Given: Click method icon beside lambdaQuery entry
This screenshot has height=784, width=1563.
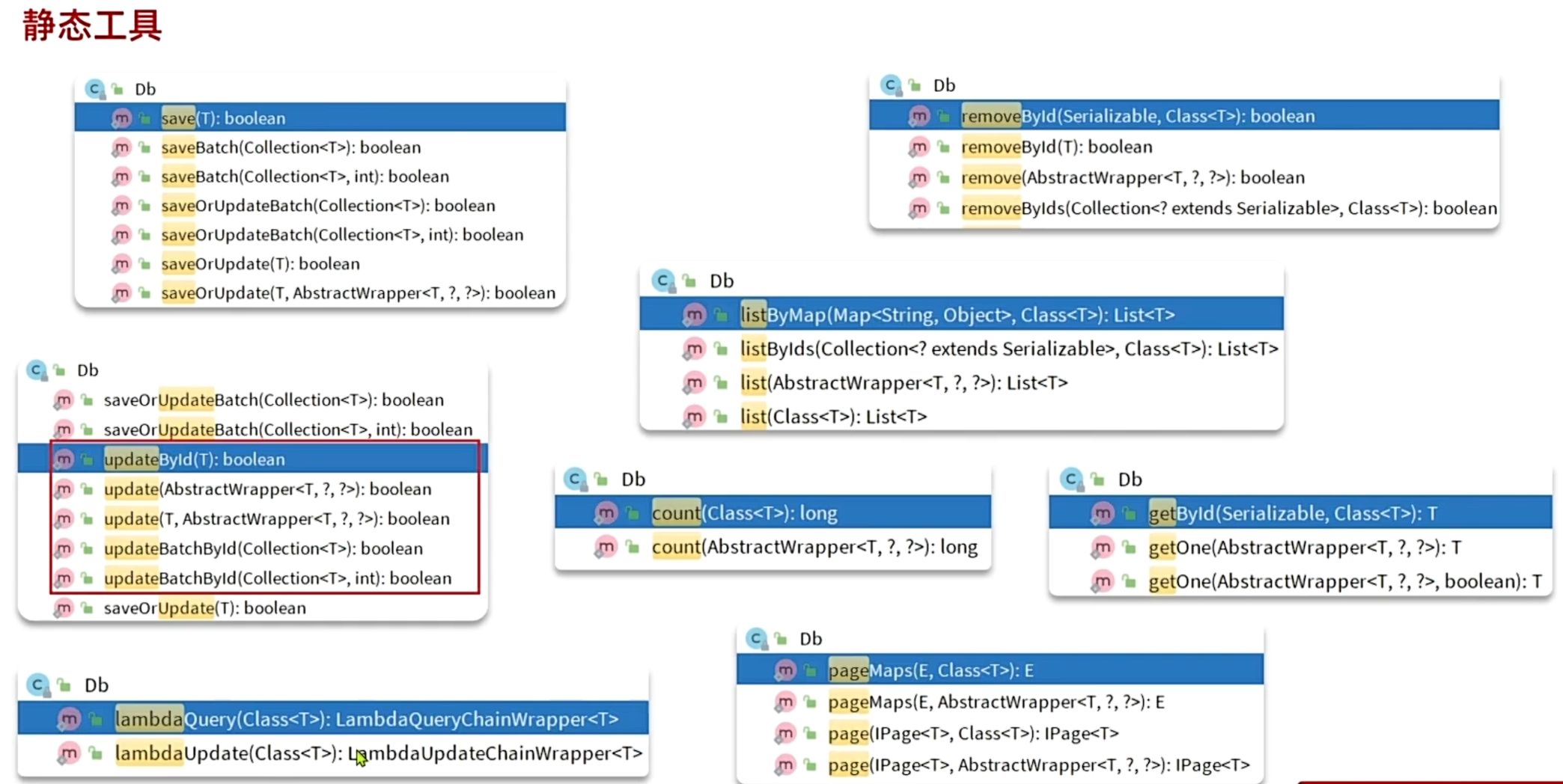Looking at the screenshot, I should [69, 720].
